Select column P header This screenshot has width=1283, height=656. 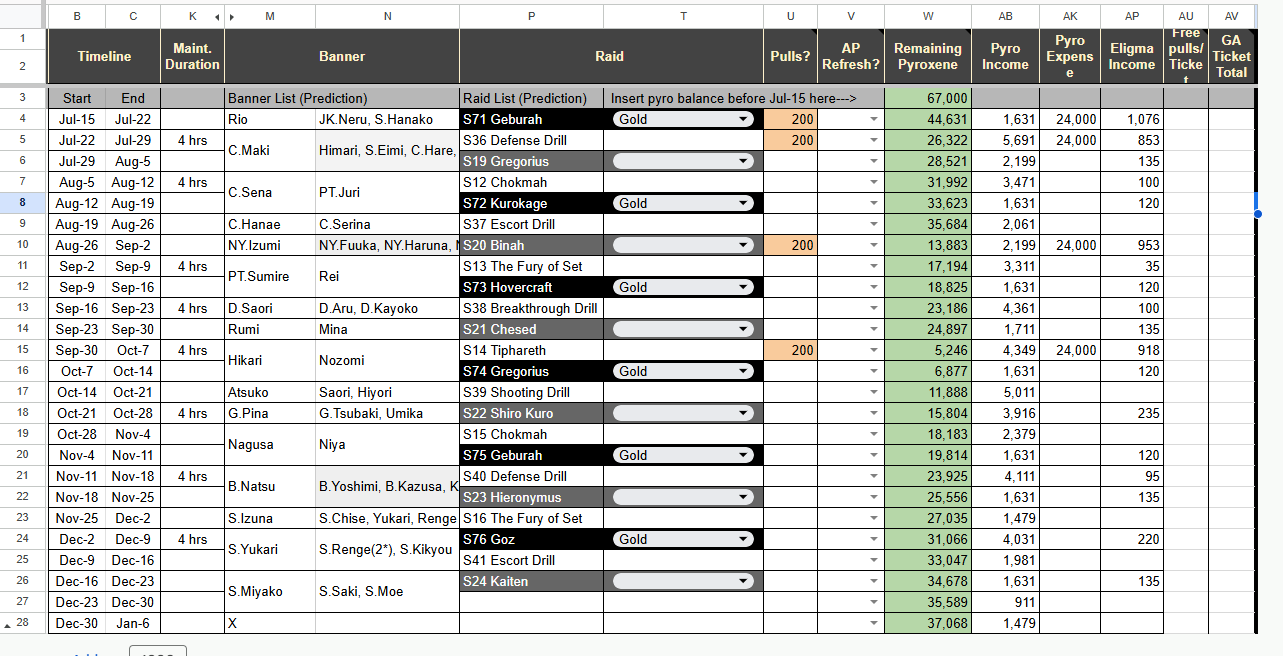coord(531,17)
